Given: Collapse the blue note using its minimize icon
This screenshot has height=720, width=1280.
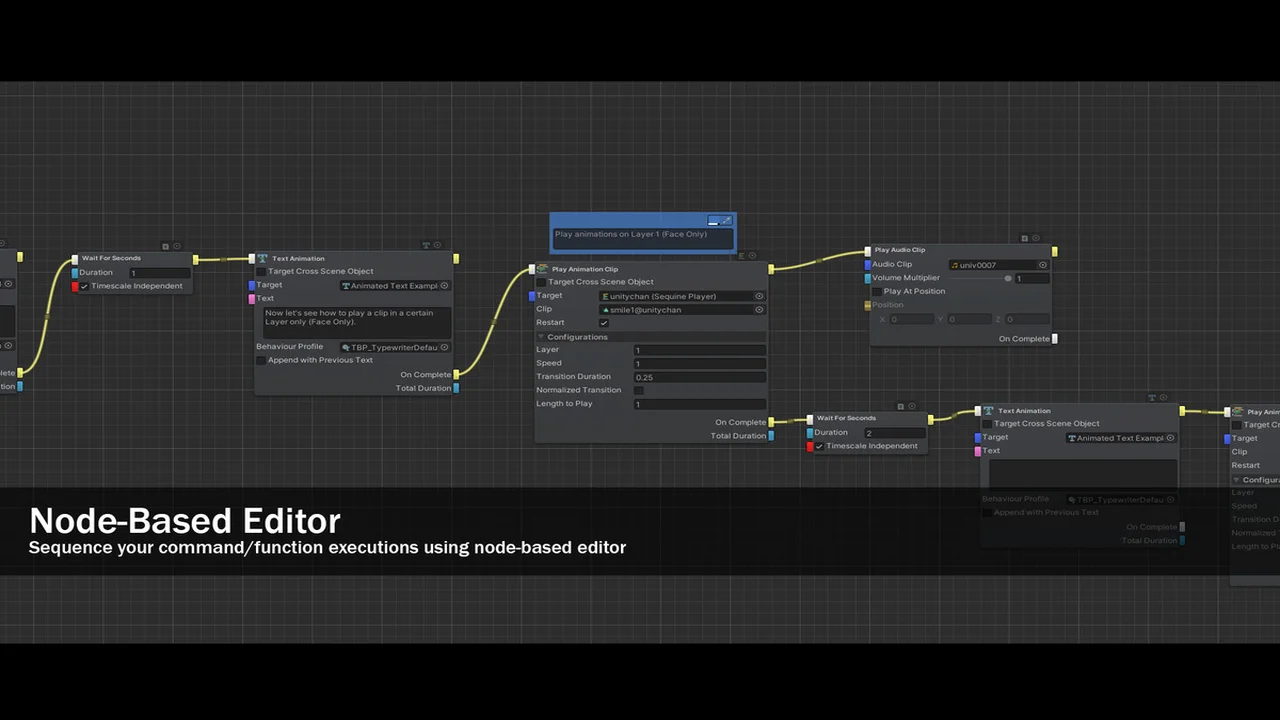Looking at the screenshot, I should [x=714, y=220].
